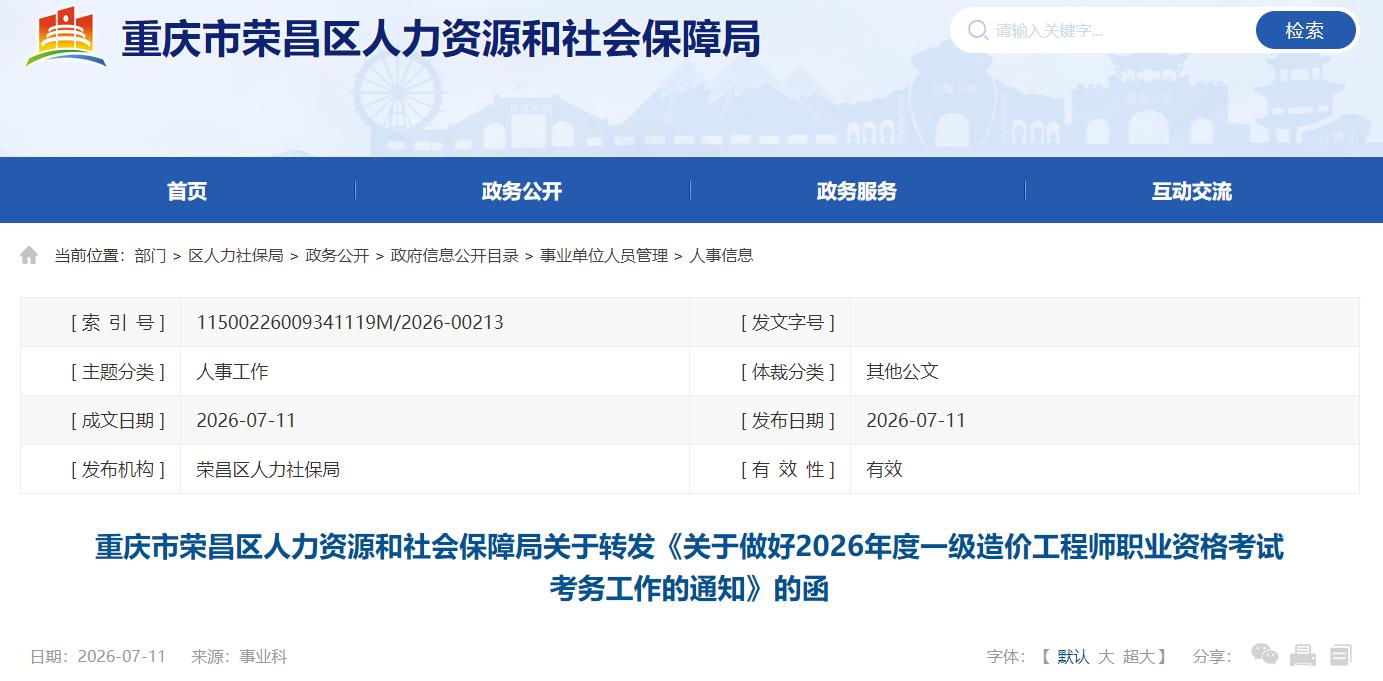1383x681 pixels.
Task: Click the 当前位置 label
Action: (x=90, y=256)
